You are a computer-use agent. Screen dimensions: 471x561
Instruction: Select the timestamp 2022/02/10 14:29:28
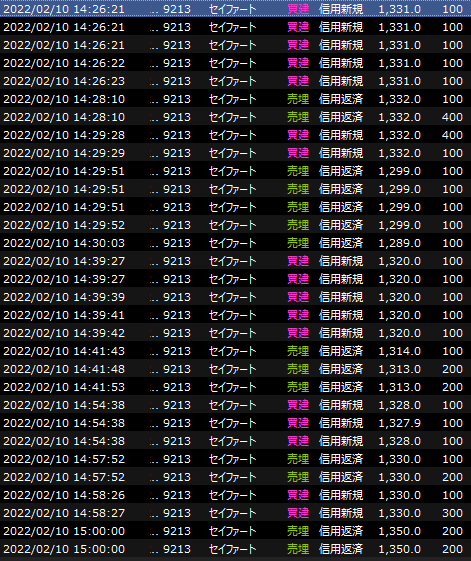(x=64, y=135)
